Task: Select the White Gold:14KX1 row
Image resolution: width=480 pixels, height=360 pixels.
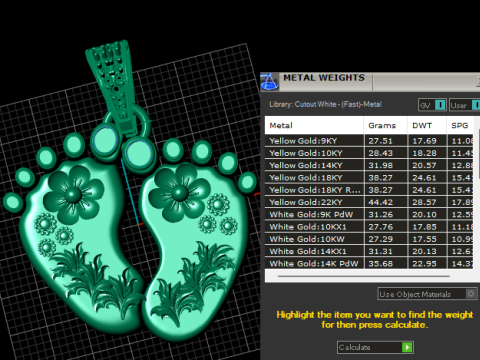Action: tap(369, 251)
